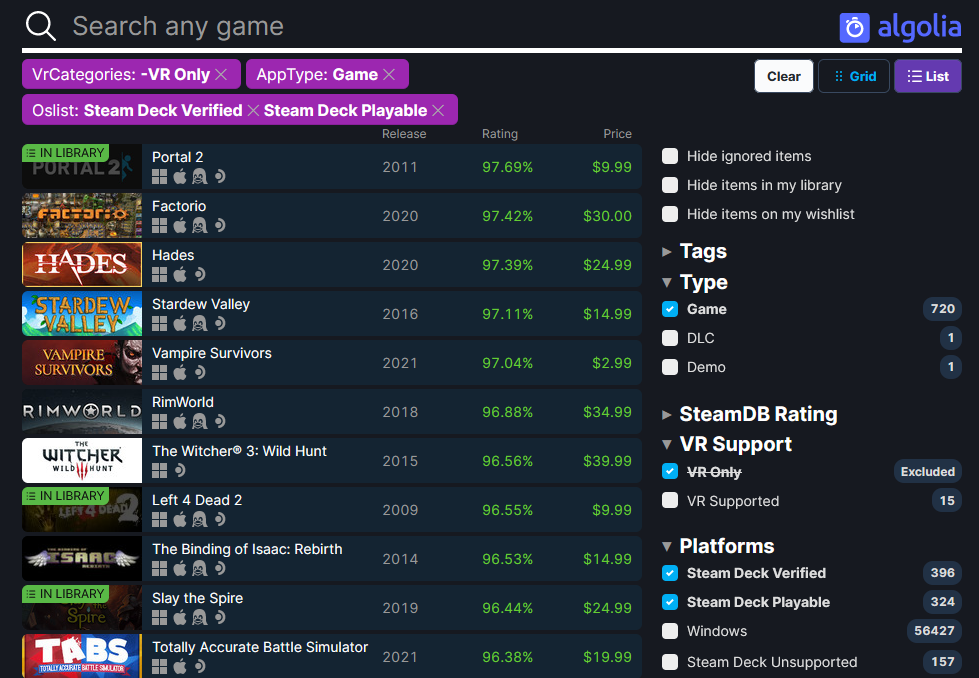Open The Witcher 3: Wild Hunt link
The height and width of the screenshot is (678, 979).
pyautogui.click(x=239, y=451)
